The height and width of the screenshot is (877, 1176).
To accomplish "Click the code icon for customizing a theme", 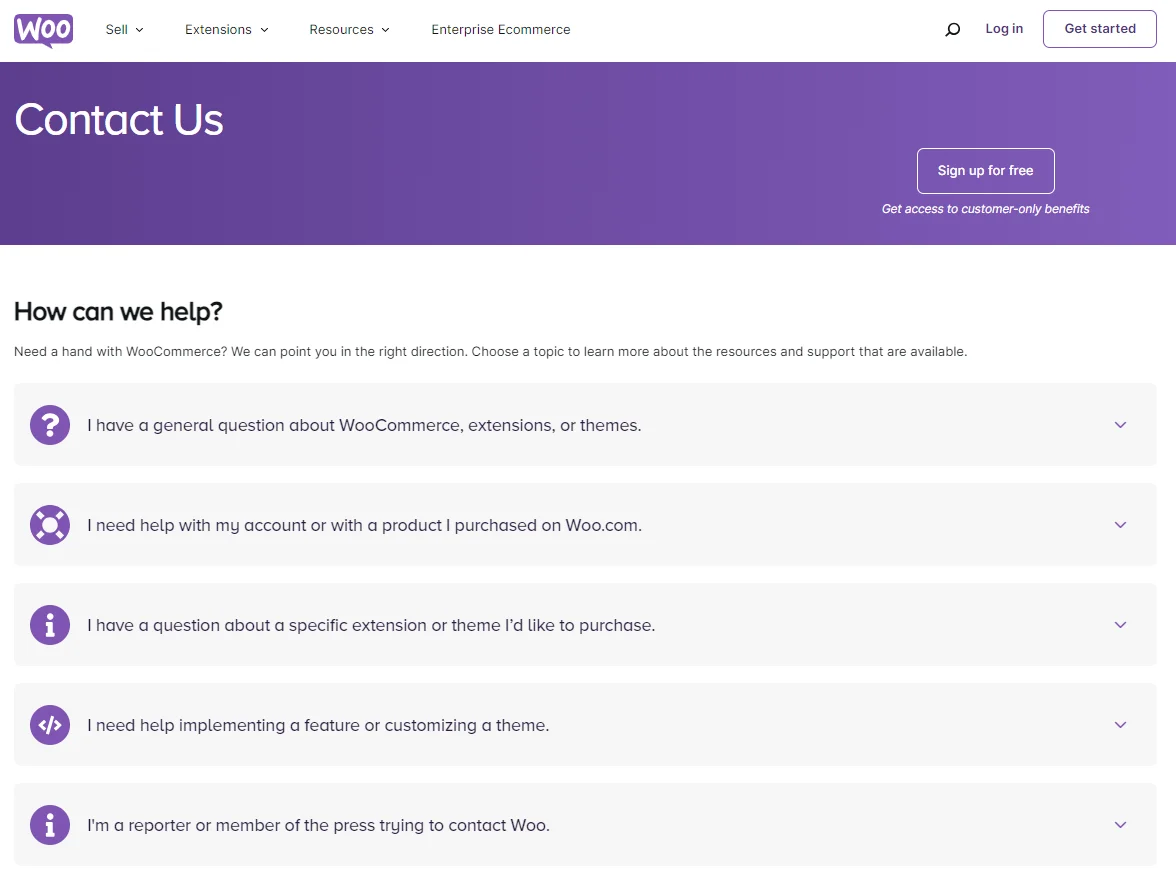I will [50, 725].
